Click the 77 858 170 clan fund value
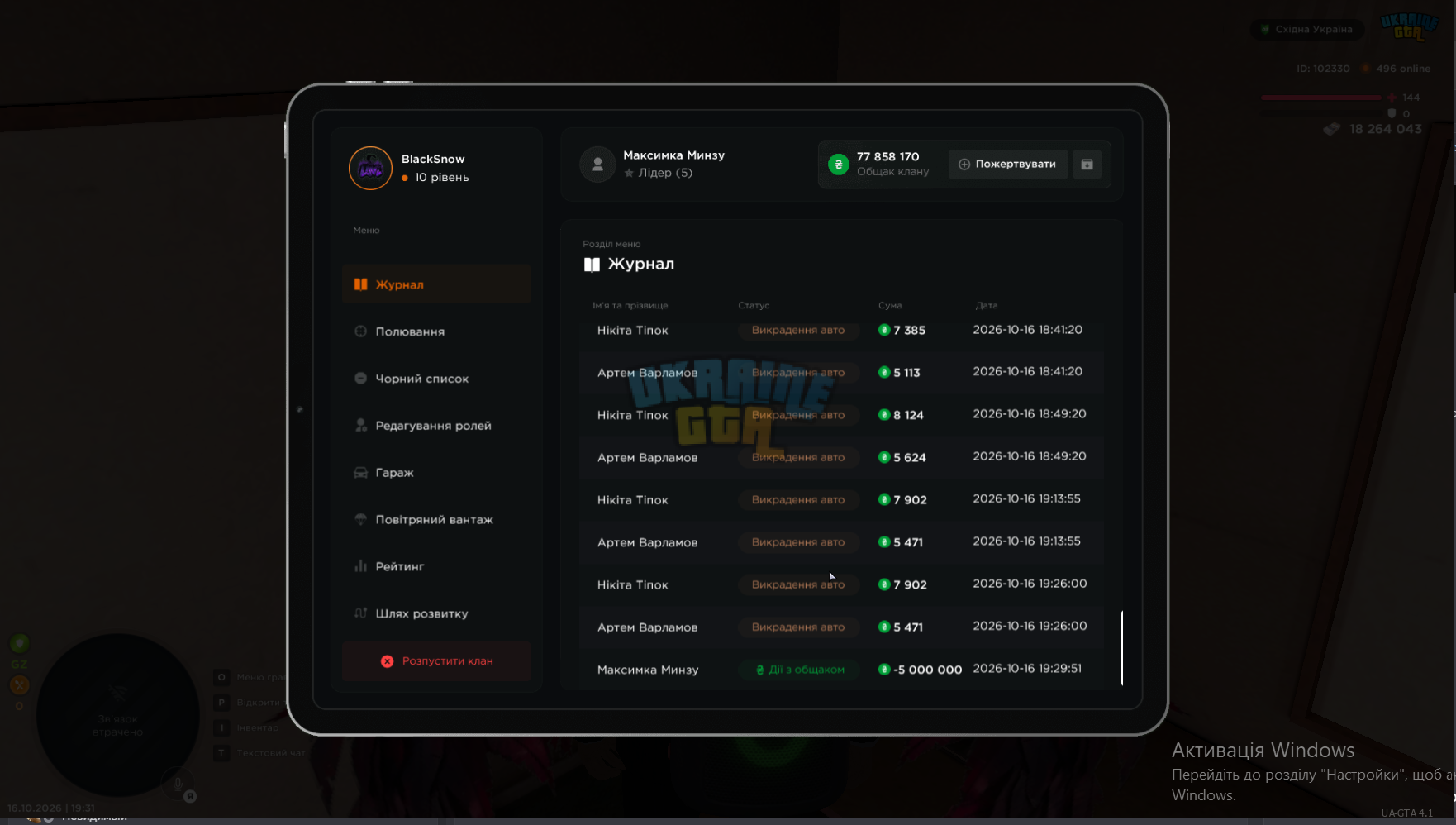1456x825 pixels. pos(887,156)
